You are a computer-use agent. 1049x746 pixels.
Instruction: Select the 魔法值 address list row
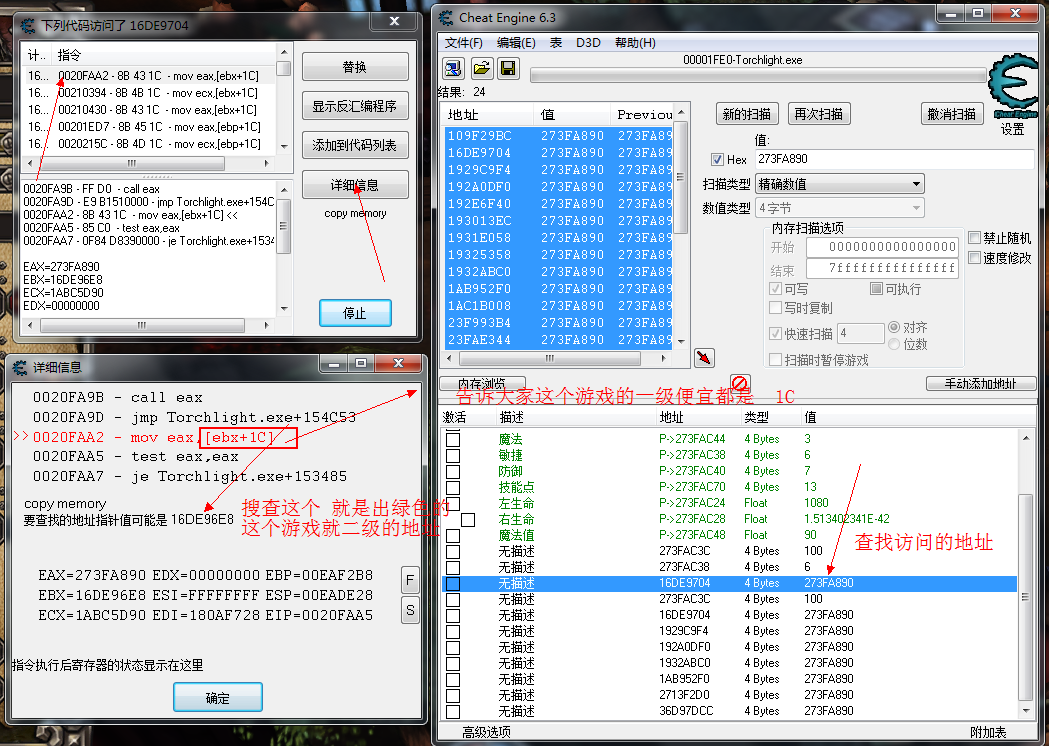(729, 535)
